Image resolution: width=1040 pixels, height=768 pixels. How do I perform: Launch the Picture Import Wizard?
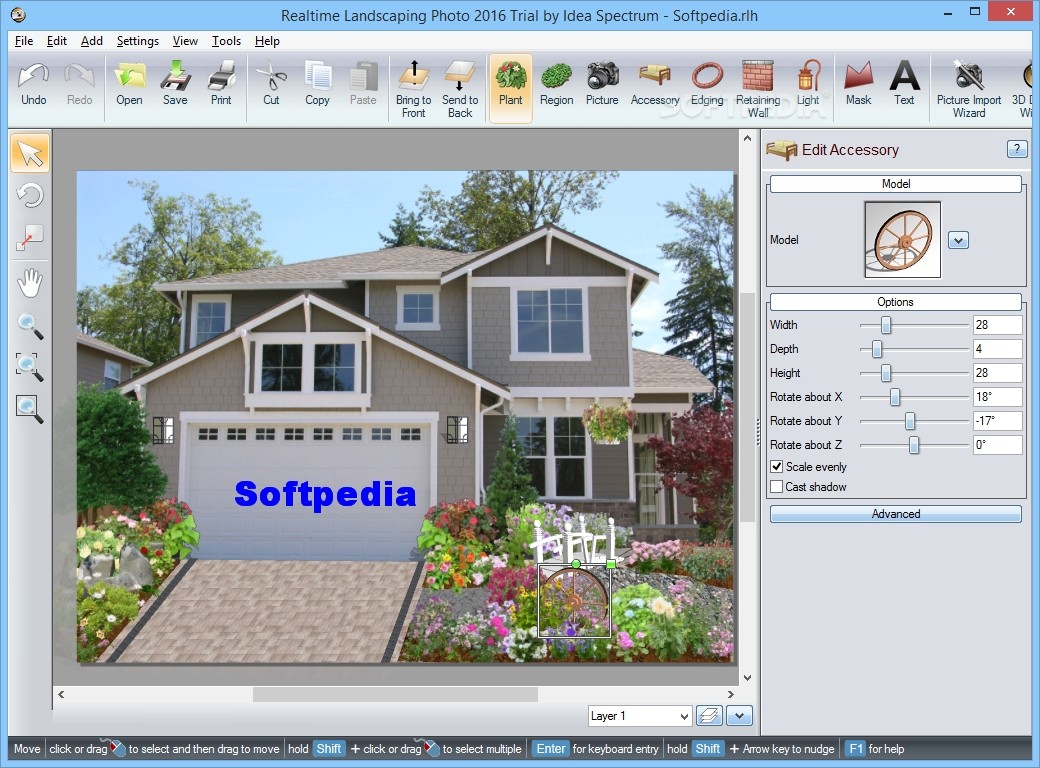pyautogui.click(x=969, y=90)
